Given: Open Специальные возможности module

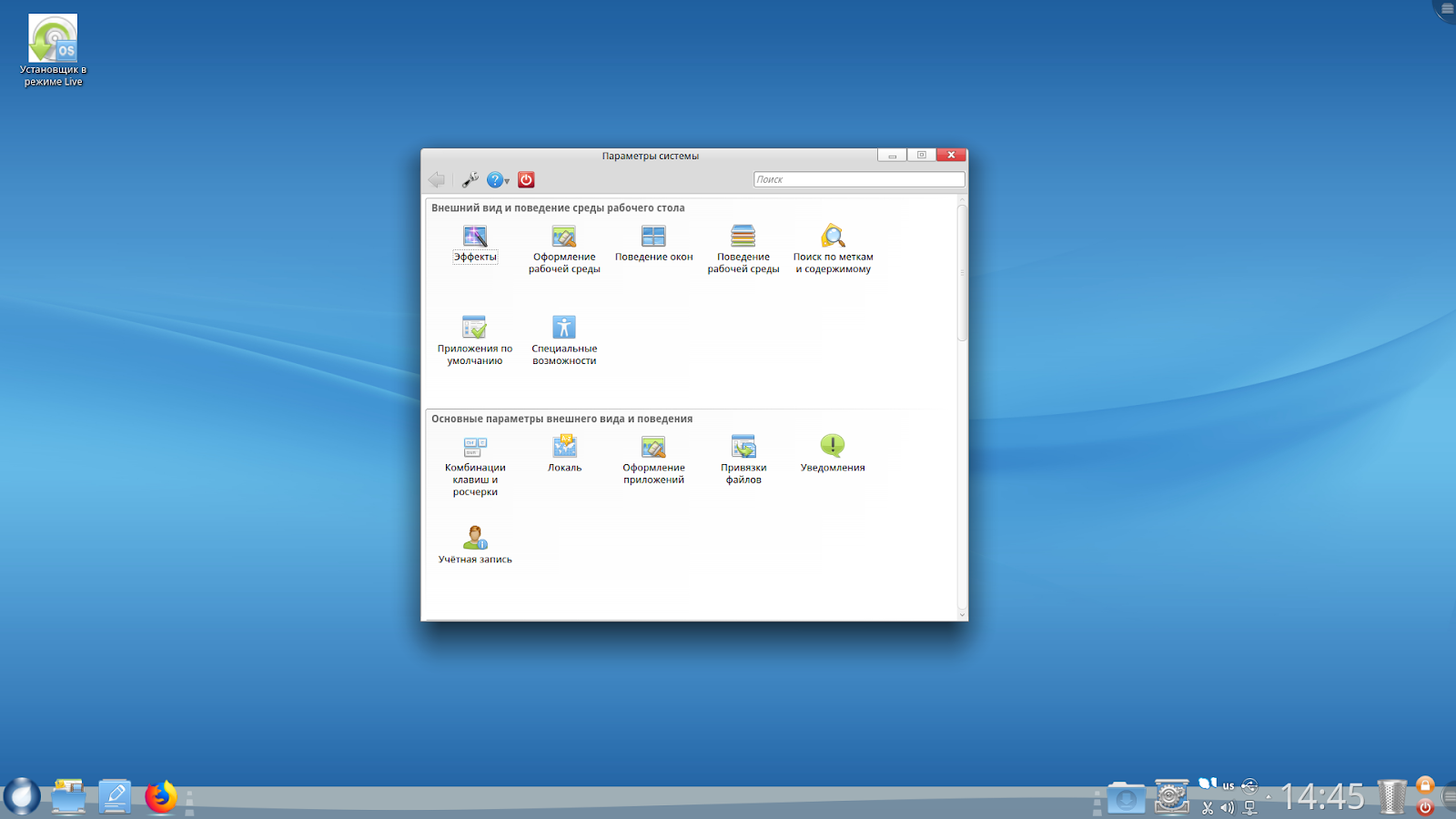Looking at the screenshot, I should click(564, 341).
